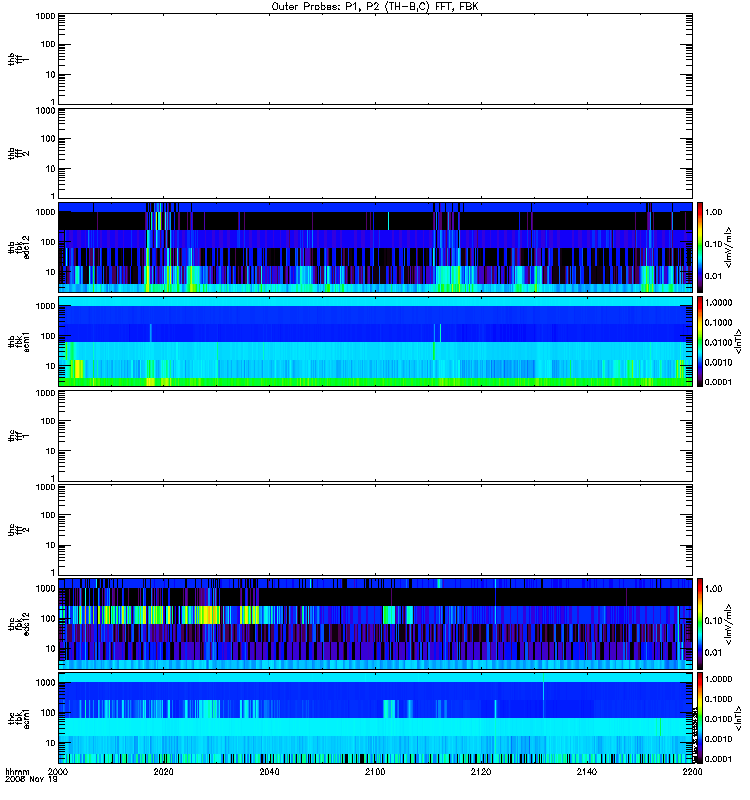Click the '100' y-axis tick of thb fbk scm1 panel

click(48, 336)
